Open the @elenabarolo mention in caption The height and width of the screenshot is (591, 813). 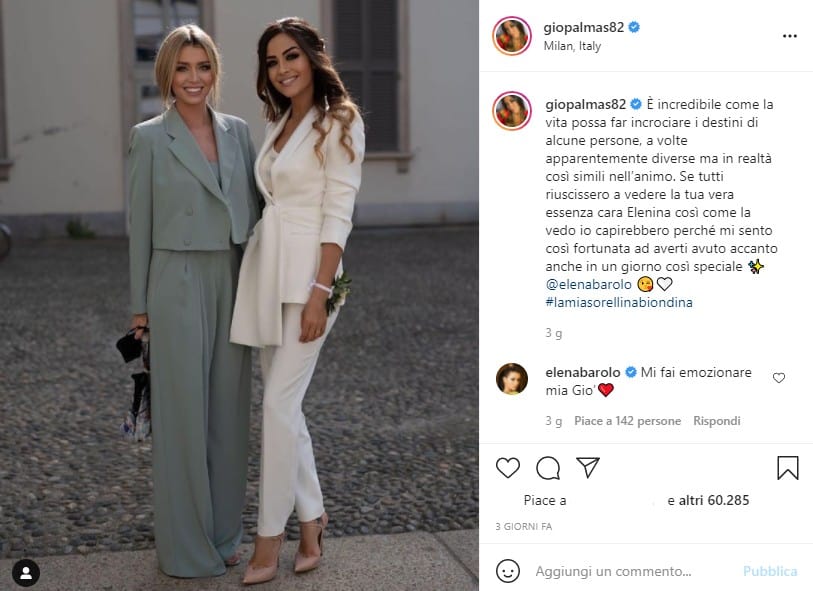point(588,284)
